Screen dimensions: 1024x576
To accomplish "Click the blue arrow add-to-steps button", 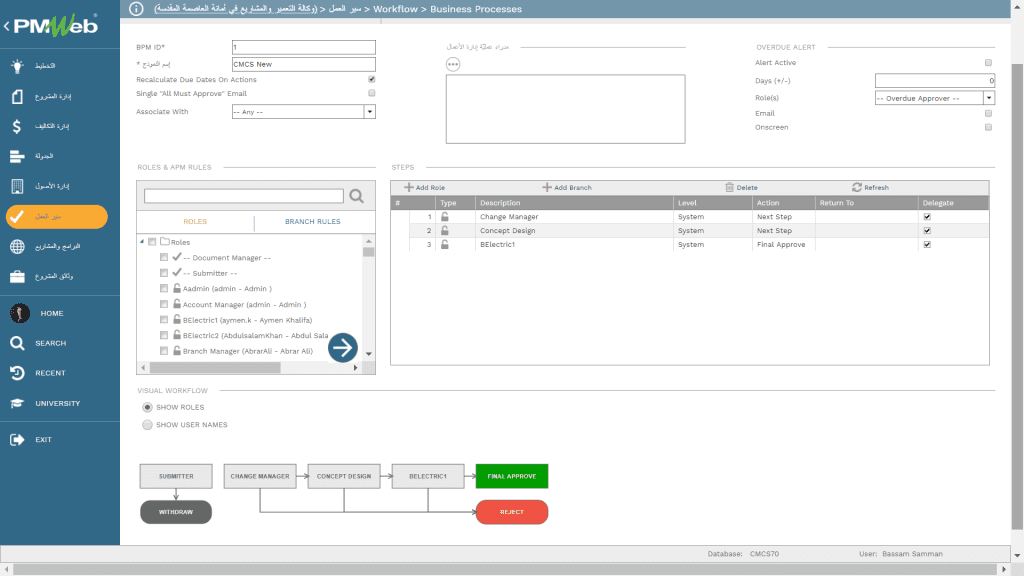I will click(x=343, y=347).
